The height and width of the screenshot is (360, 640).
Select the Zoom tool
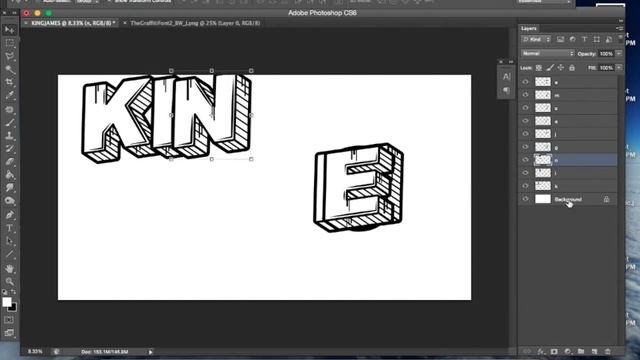pos(9,281)
